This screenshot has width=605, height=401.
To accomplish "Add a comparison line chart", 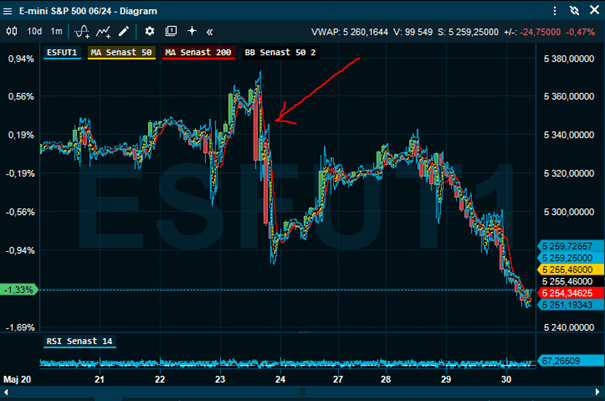I will point(103,32).
